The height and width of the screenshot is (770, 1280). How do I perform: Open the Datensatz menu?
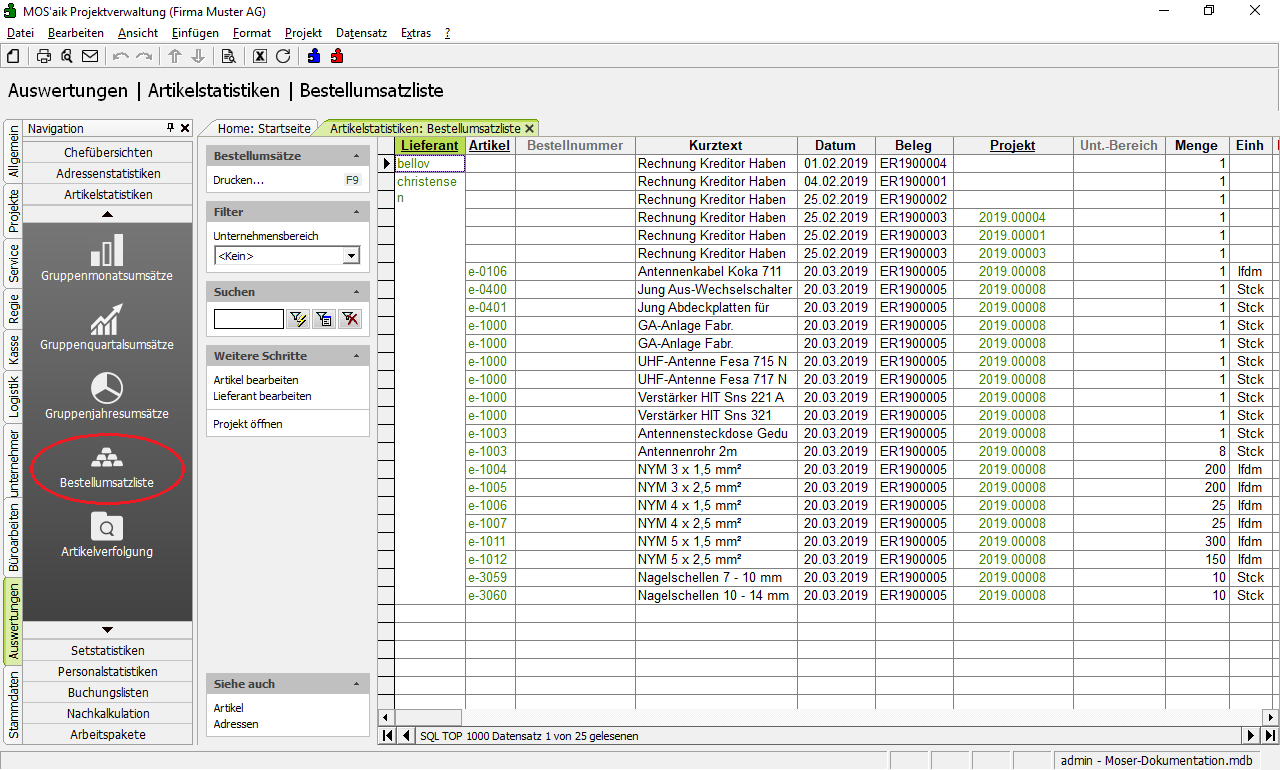[x=361, y=33]
